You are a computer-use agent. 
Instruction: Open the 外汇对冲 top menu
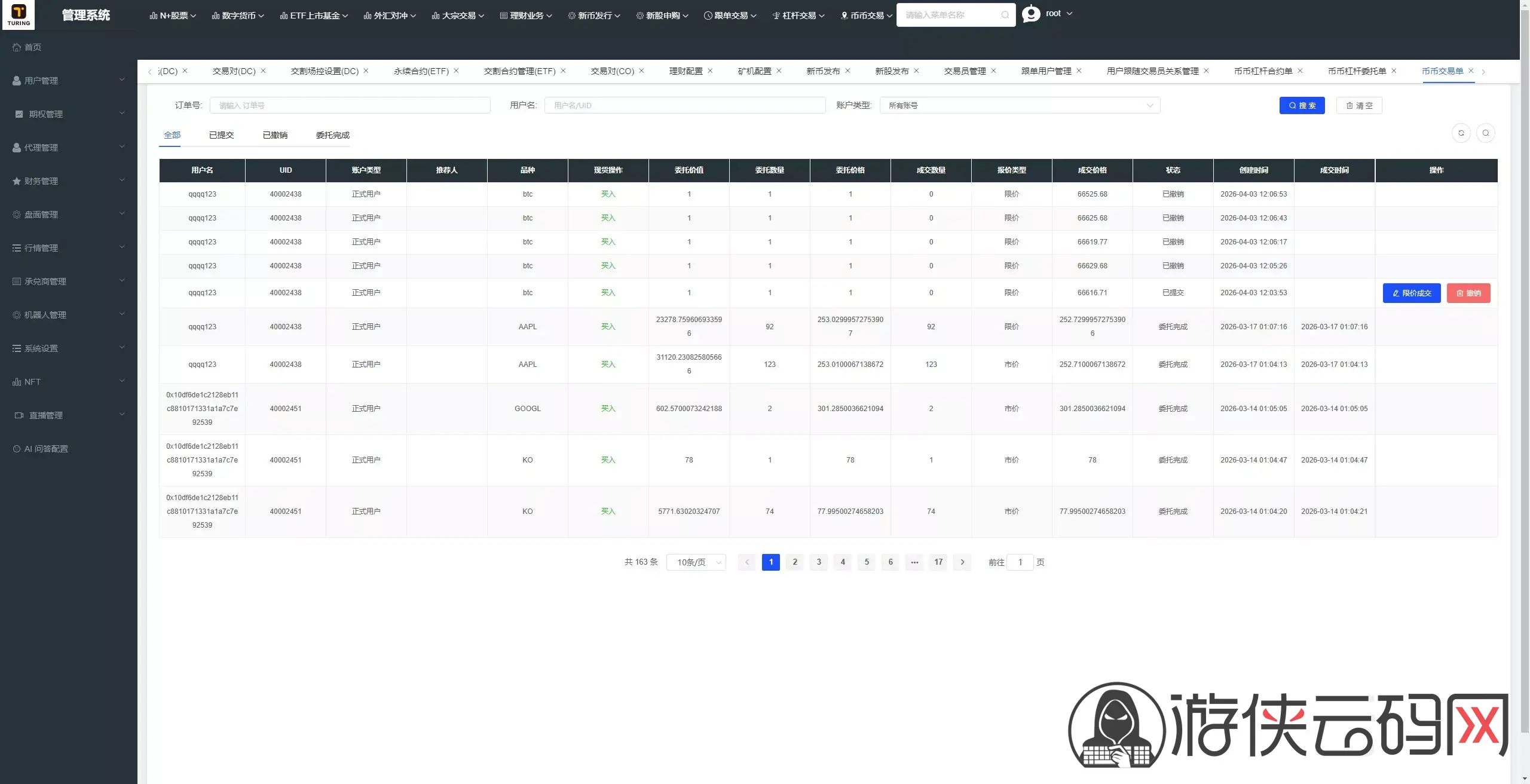(390, 16)
